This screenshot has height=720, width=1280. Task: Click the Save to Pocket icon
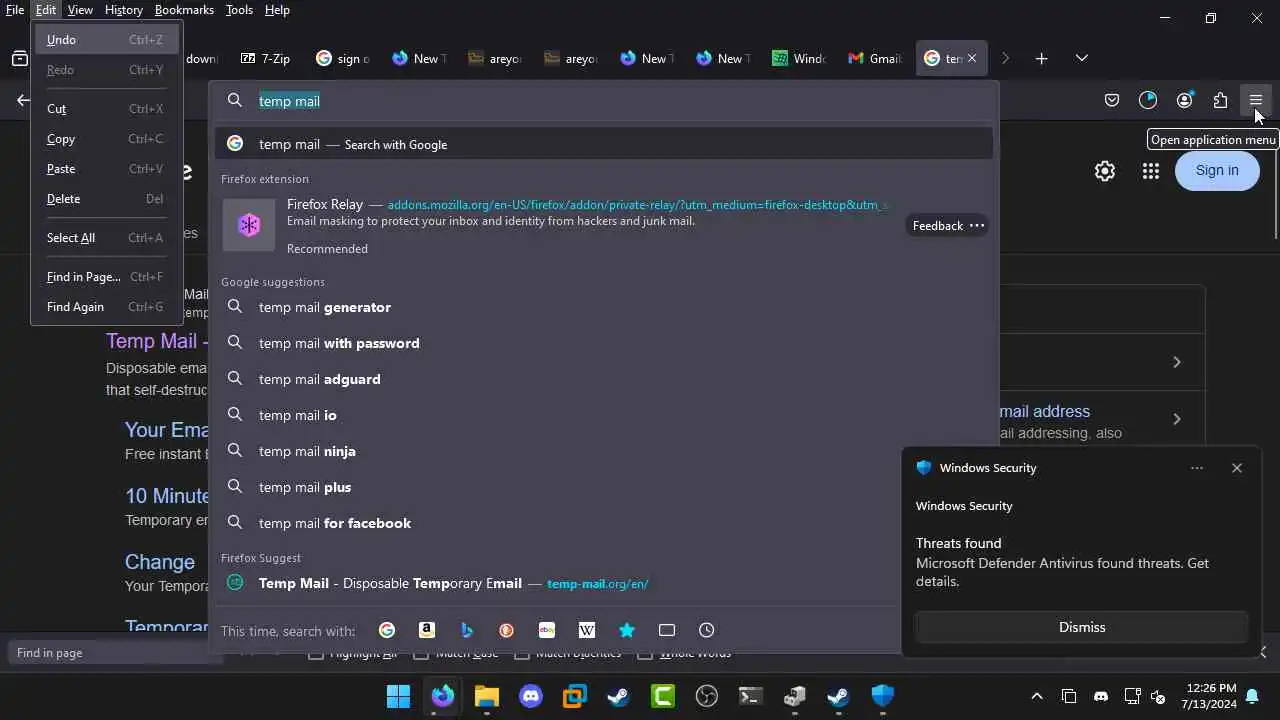click(x=1112, y=100)
